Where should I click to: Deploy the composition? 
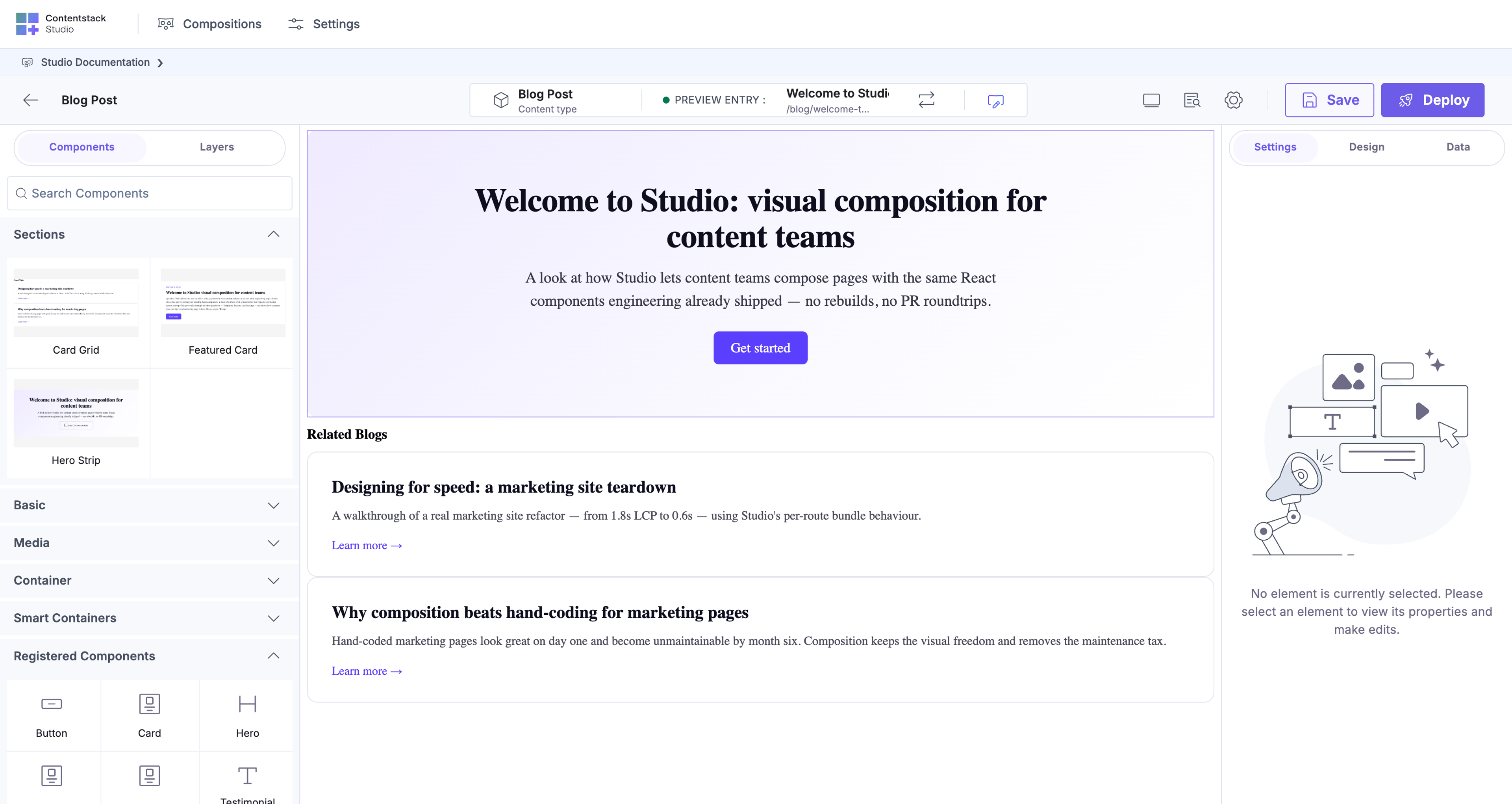(1432, 100)
